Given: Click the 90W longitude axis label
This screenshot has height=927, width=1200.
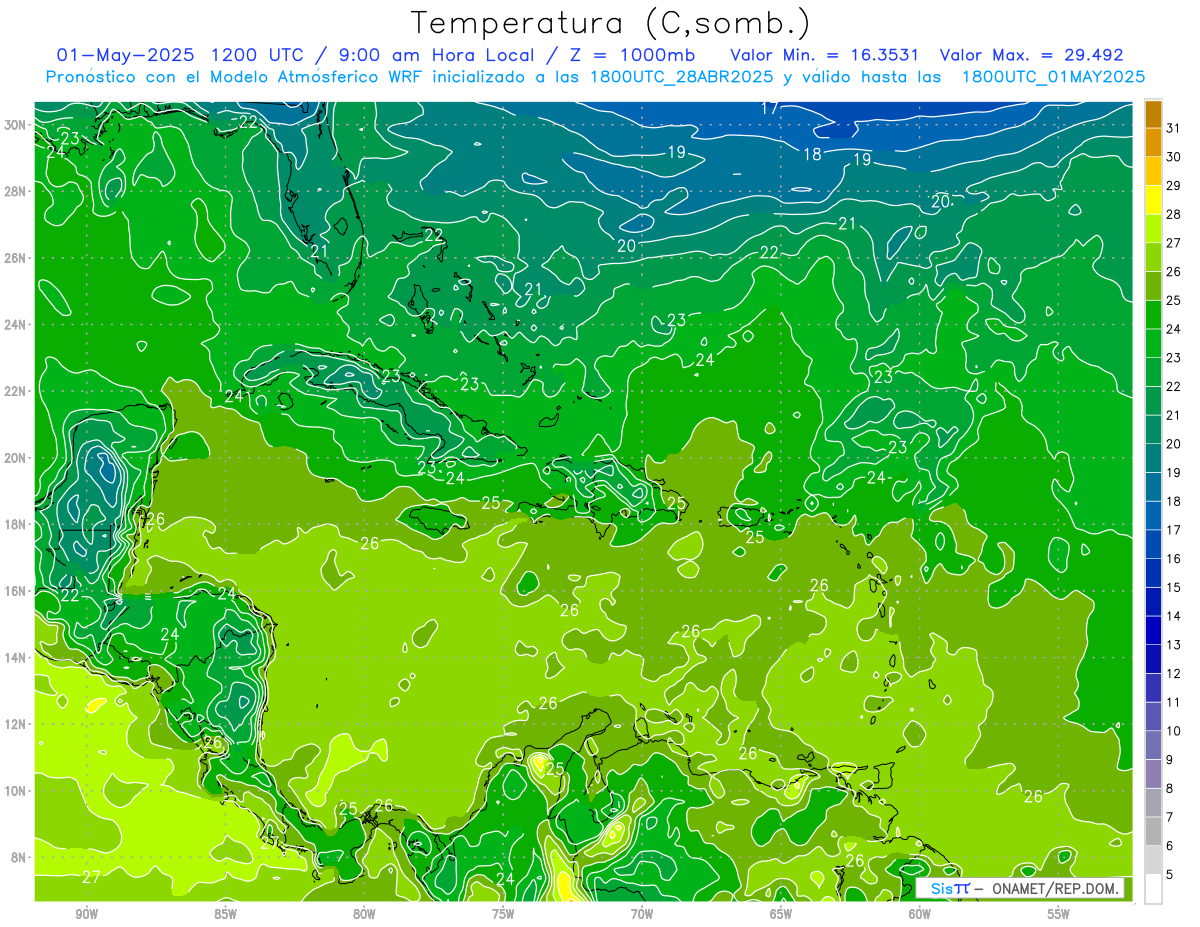Looking at the screenshot, I should [x=87, y=914].
